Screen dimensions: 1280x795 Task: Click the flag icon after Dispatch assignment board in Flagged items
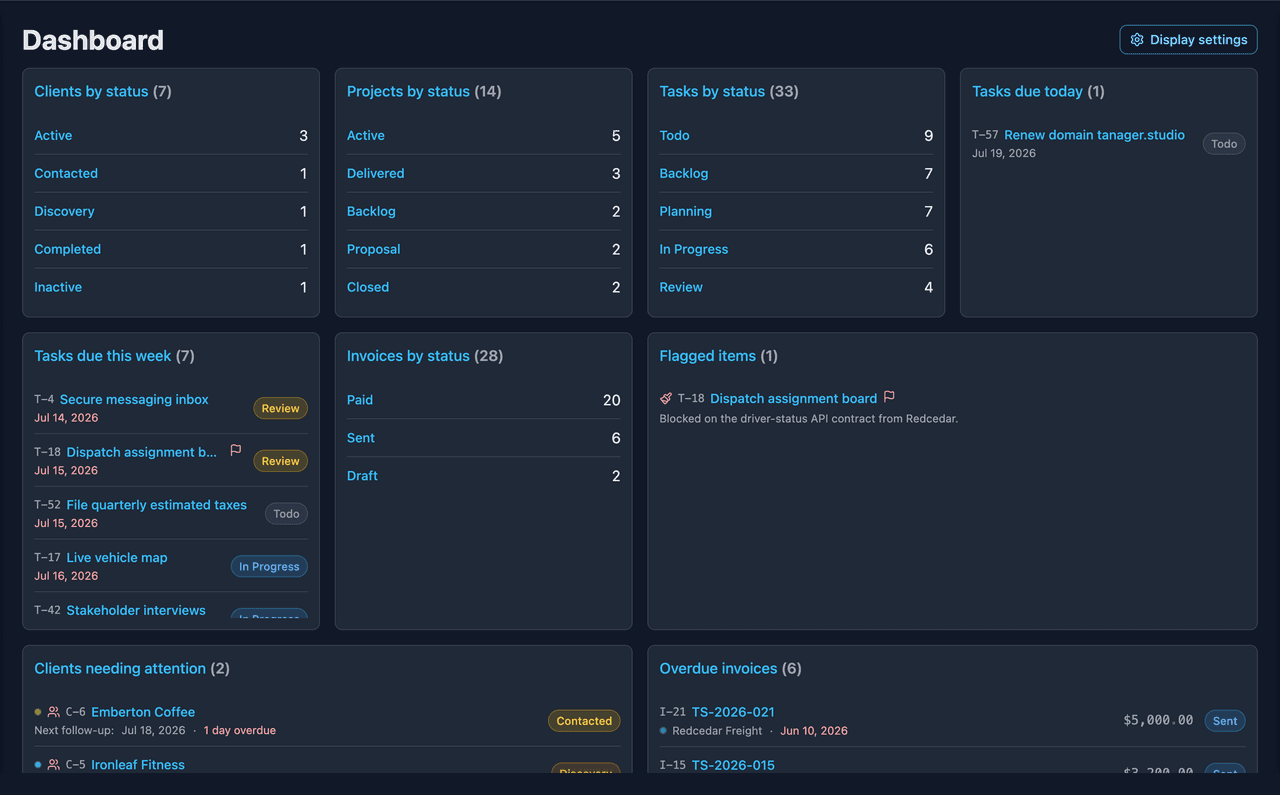click(x=889, y=397)
